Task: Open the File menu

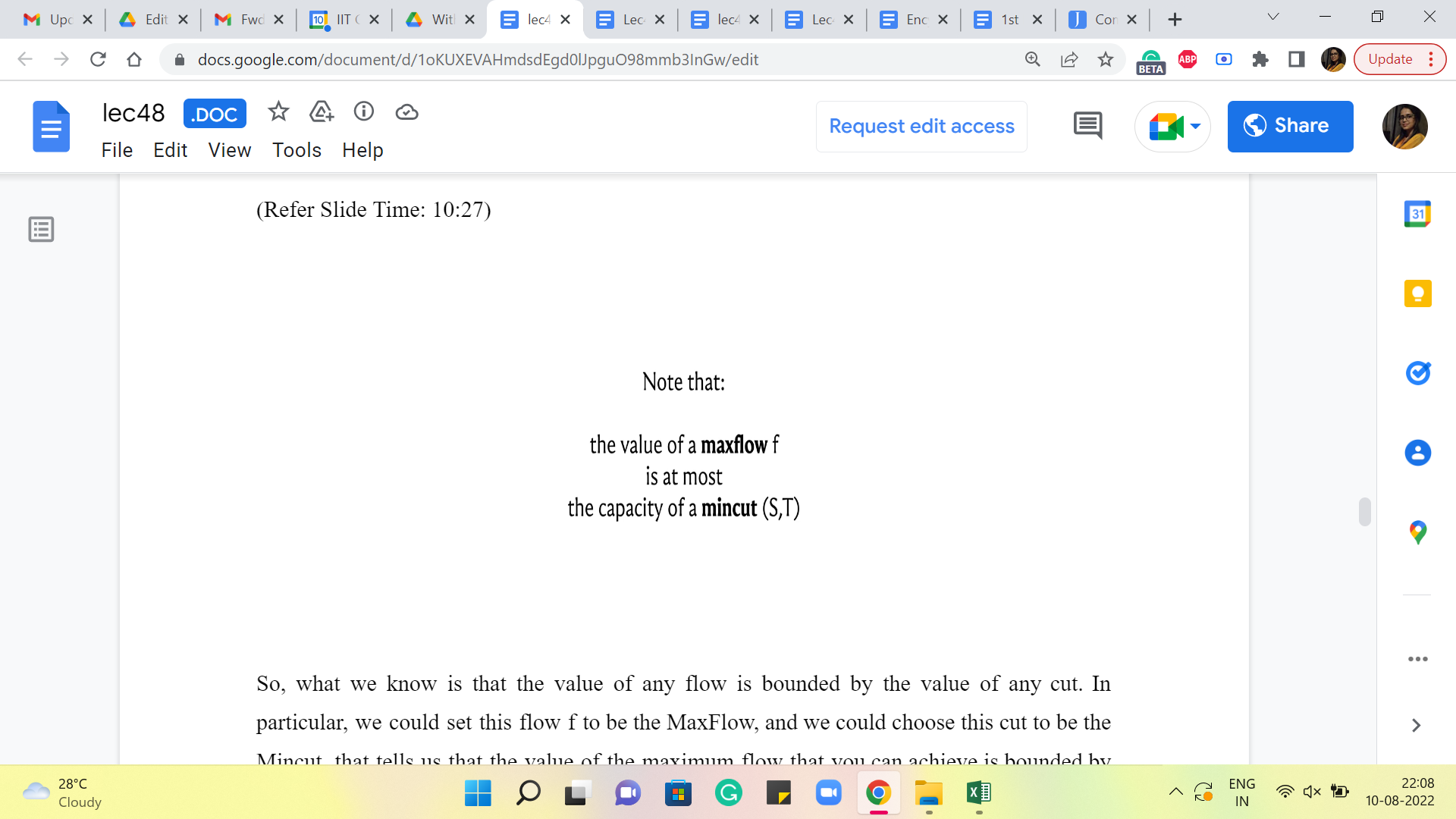Action: (117, 150)
